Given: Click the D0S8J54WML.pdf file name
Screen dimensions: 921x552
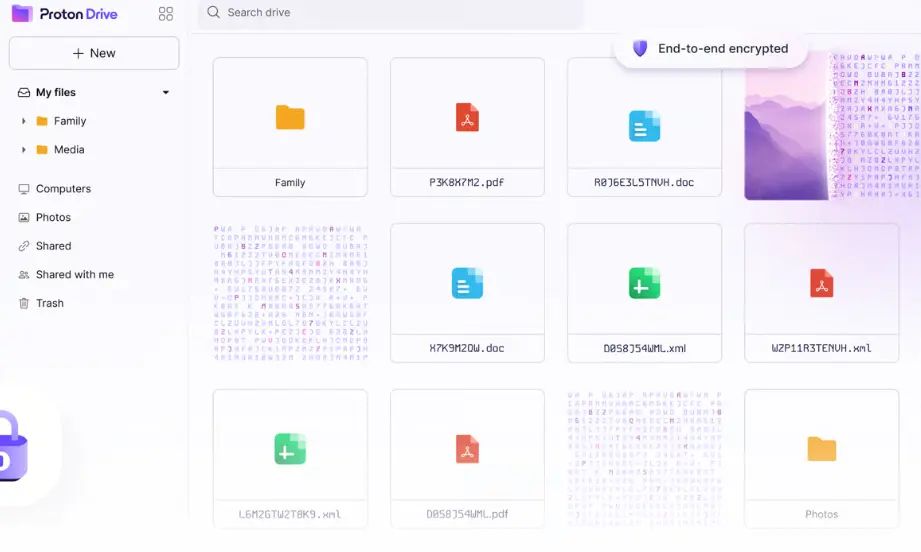Looking at the screenshot, I should point(468,514).
